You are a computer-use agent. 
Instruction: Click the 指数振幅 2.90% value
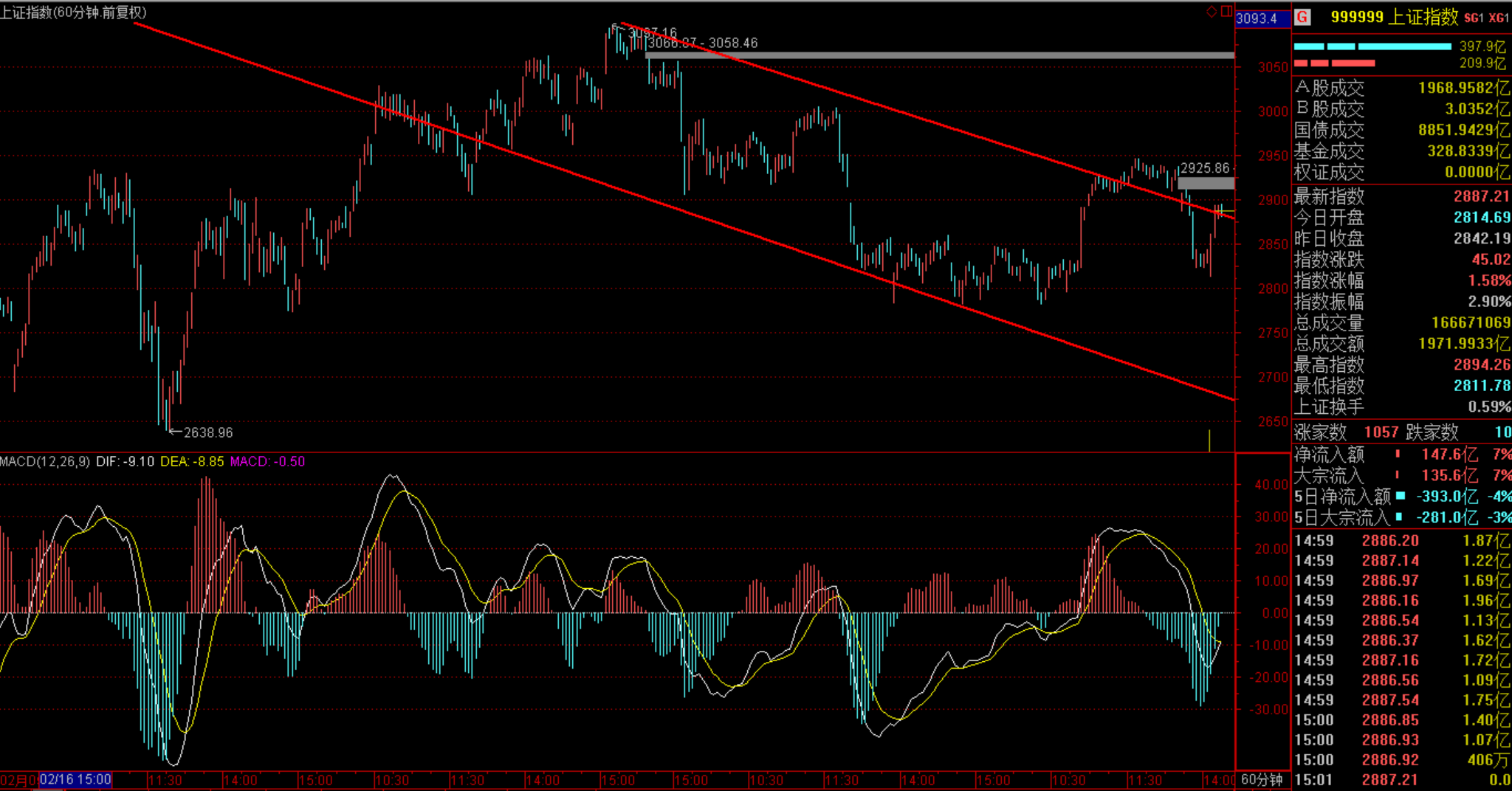pos(1489,302)
